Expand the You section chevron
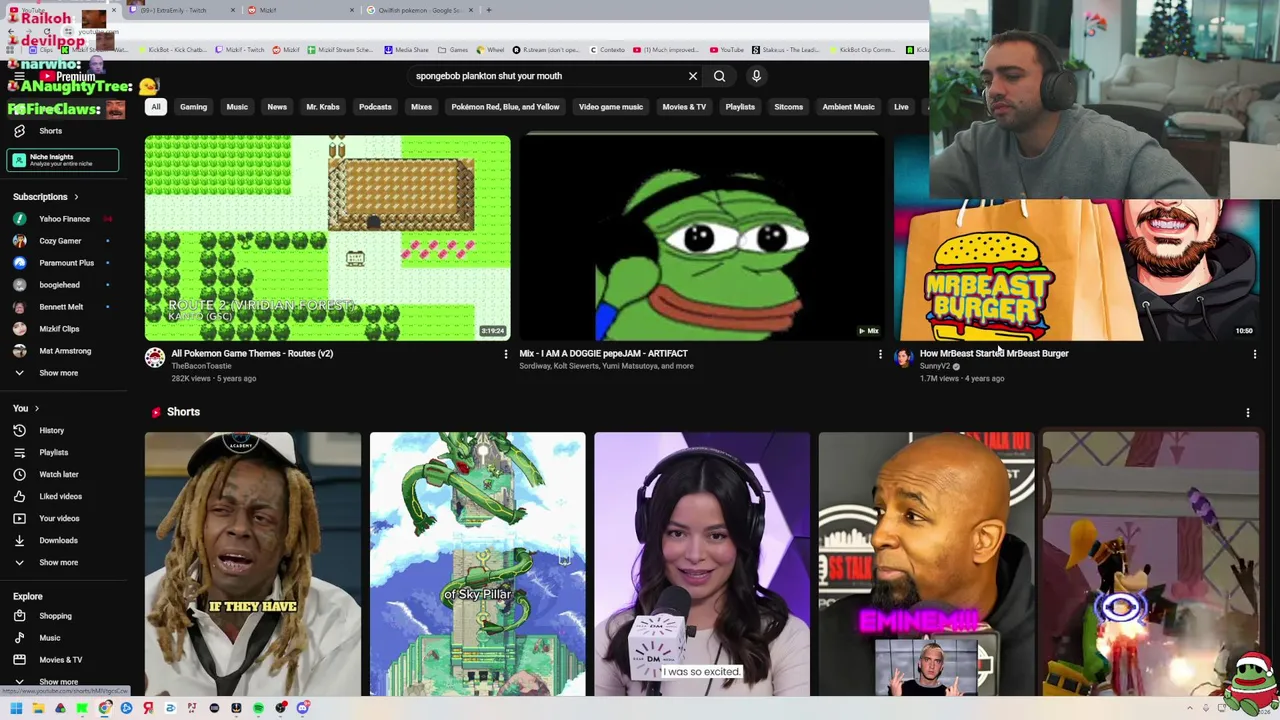This screenshot has height=720, width=1280. pos(36,408)
